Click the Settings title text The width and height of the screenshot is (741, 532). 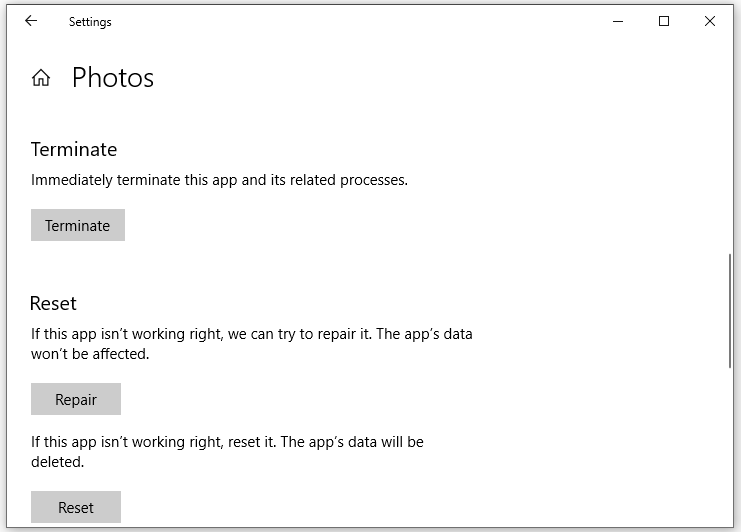(90, 22)
